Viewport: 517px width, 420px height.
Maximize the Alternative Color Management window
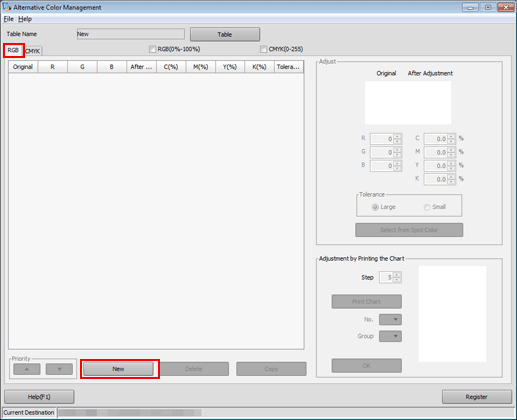tap(488, 7)
